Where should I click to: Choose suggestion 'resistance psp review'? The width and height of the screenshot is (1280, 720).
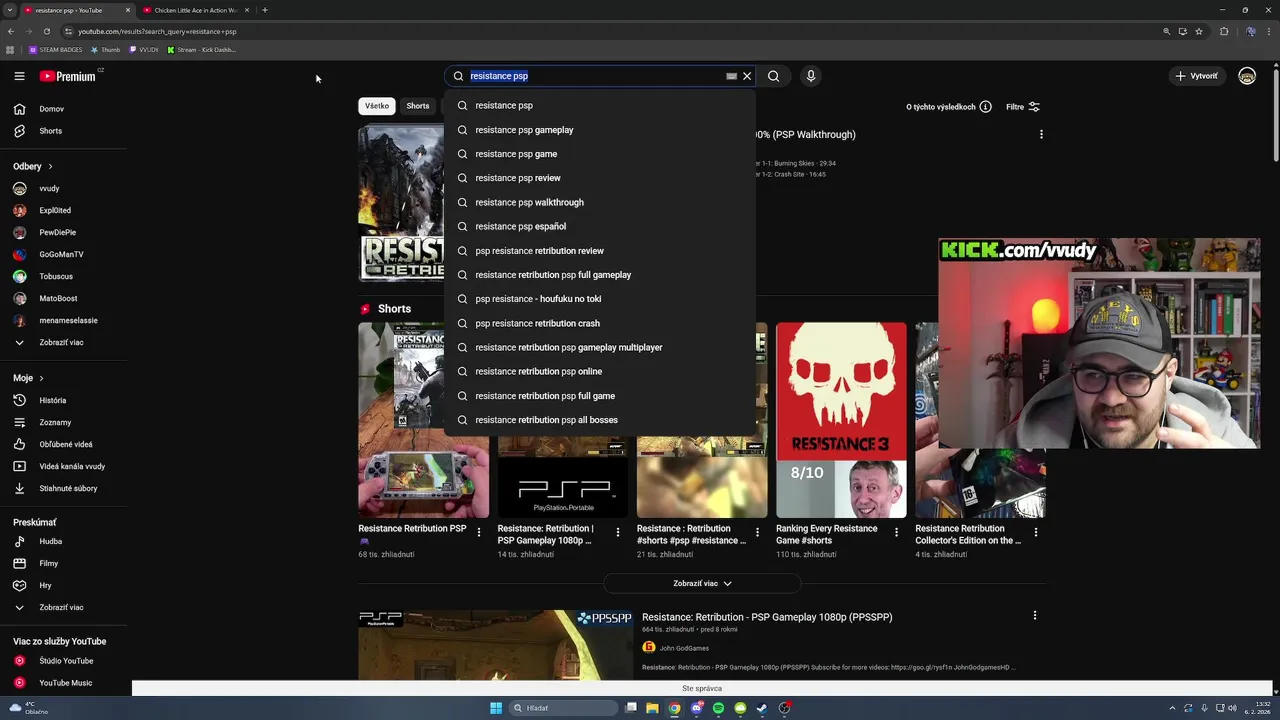point(600,178)
